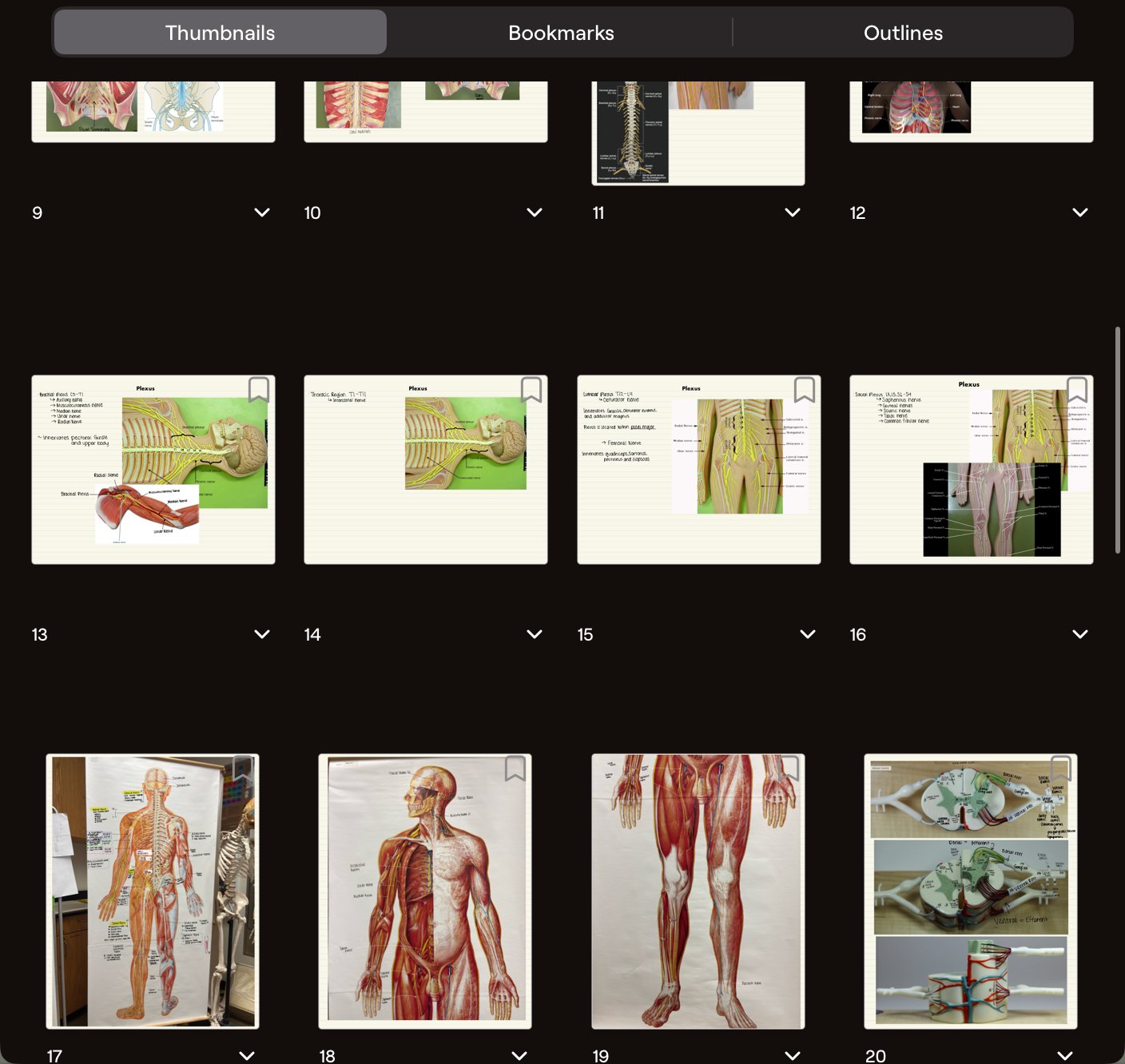Toggle bookmark on page 20 thumbnail

(1061, 768)
